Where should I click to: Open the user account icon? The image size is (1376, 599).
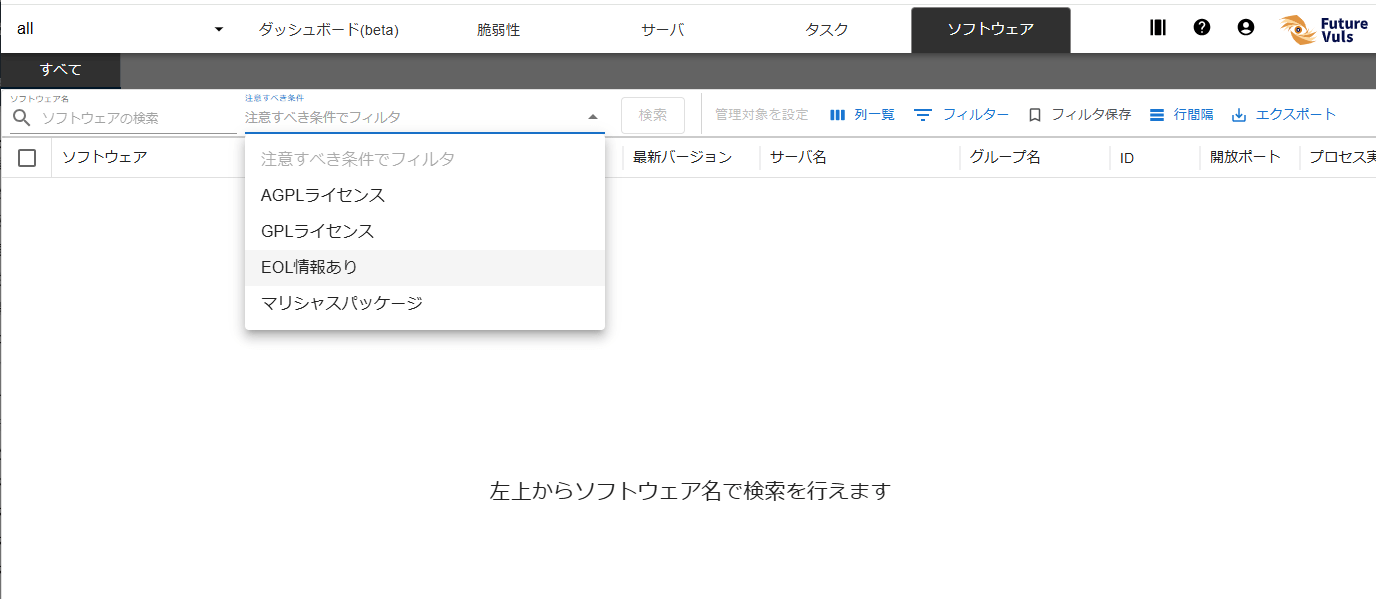1245,28
